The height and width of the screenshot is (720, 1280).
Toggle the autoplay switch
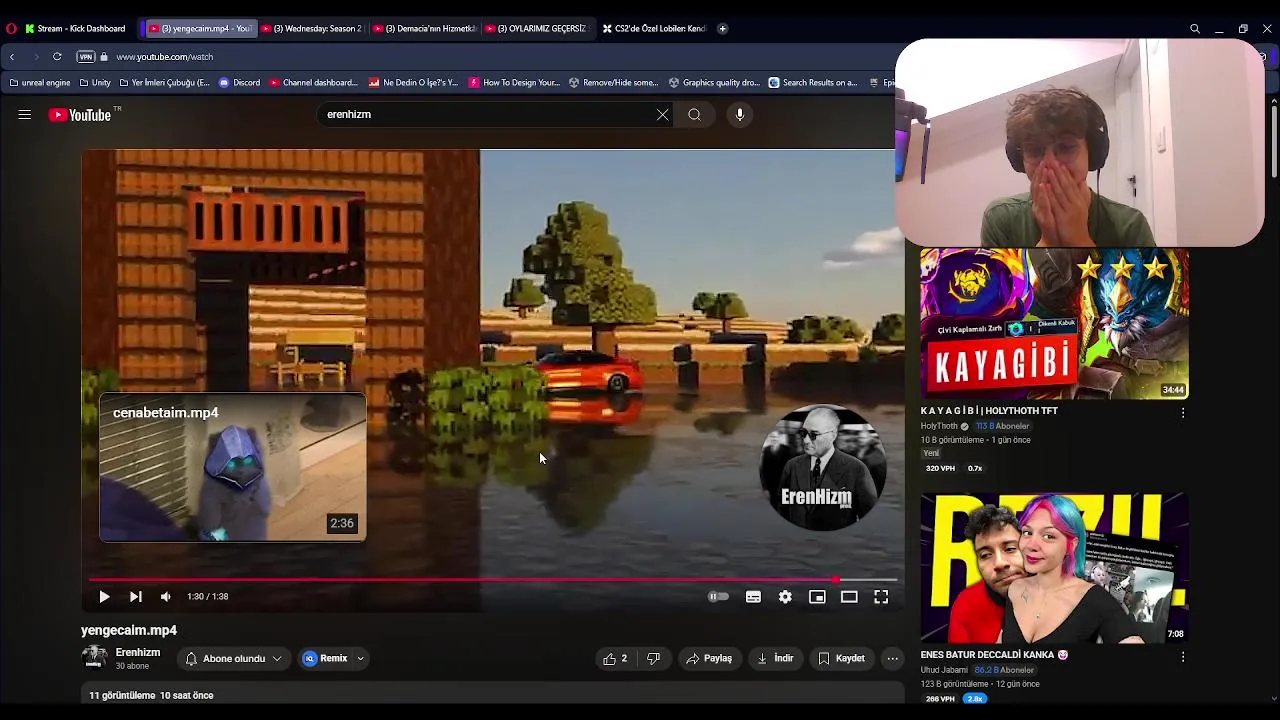pyautogui.click(x=719, y=597)
